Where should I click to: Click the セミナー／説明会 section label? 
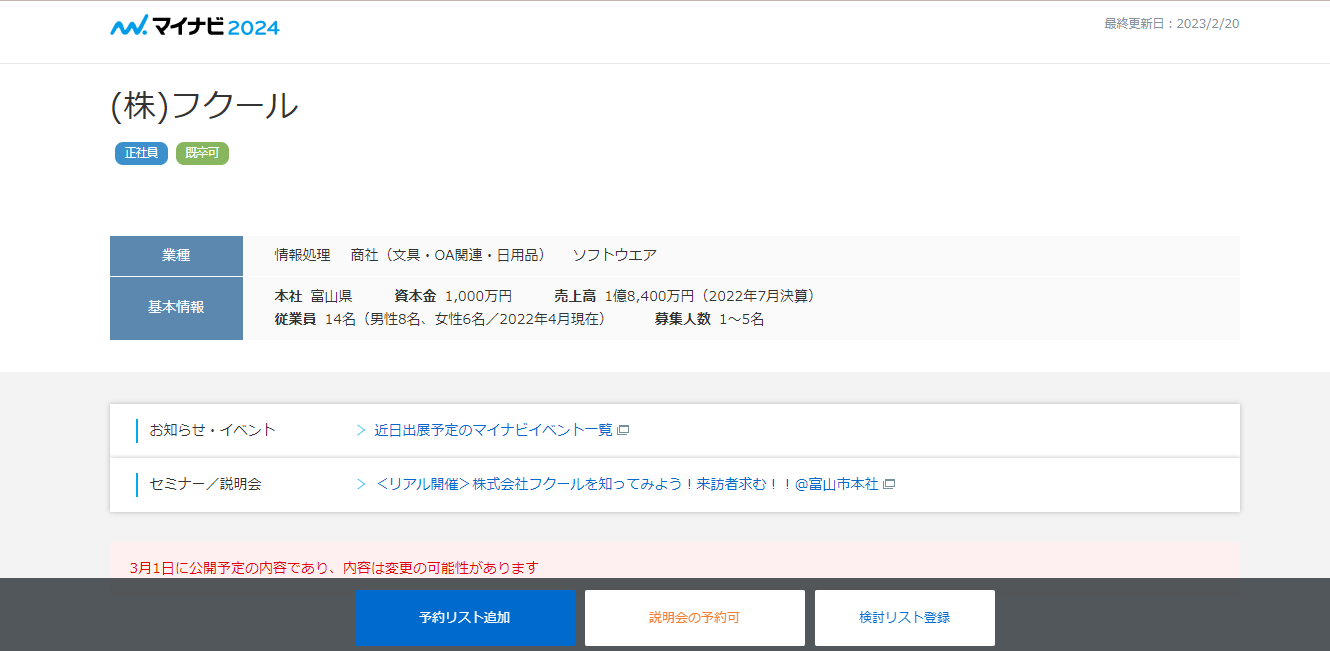coord(205,484)
